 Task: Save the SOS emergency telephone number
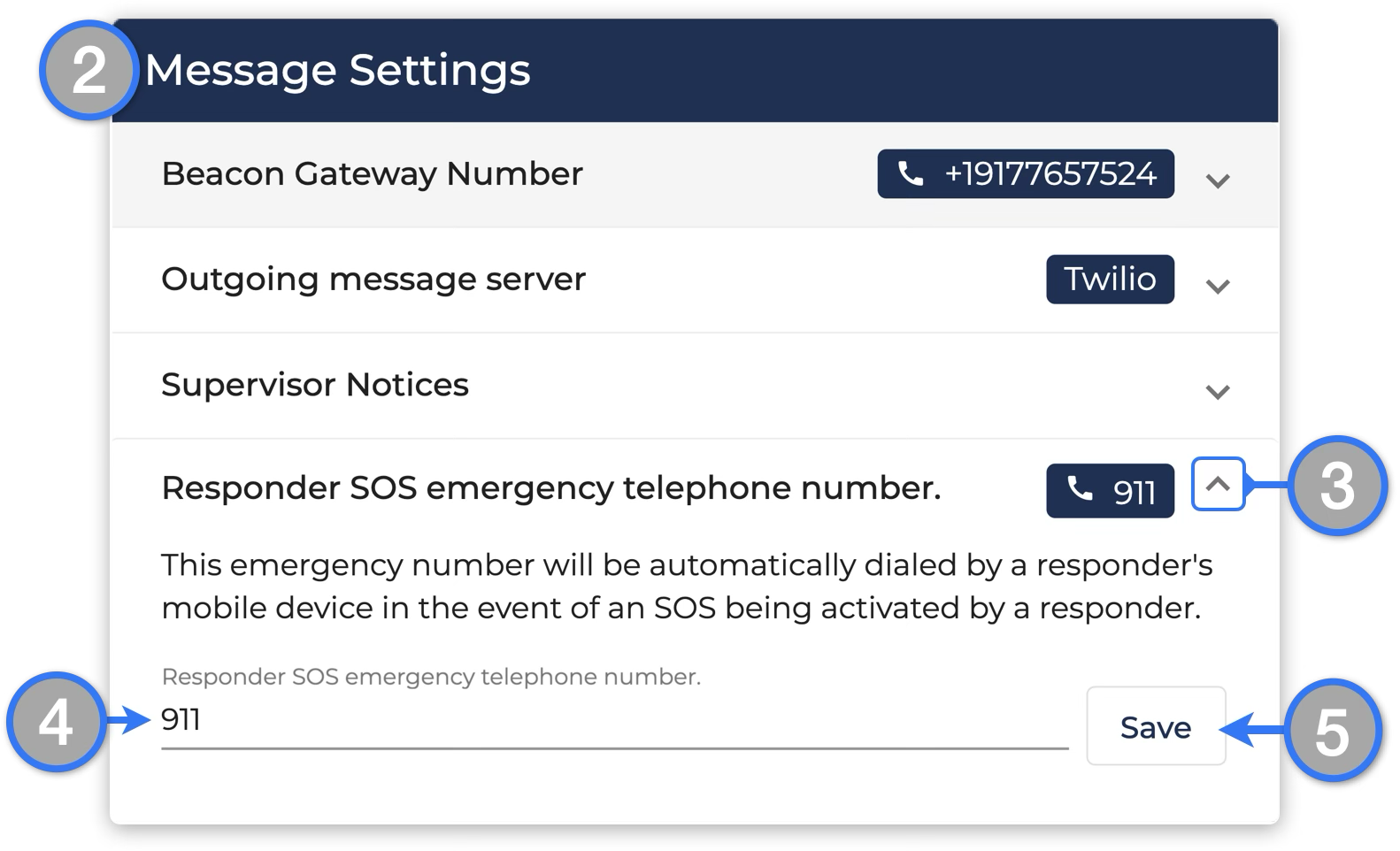click(1156, 726)
